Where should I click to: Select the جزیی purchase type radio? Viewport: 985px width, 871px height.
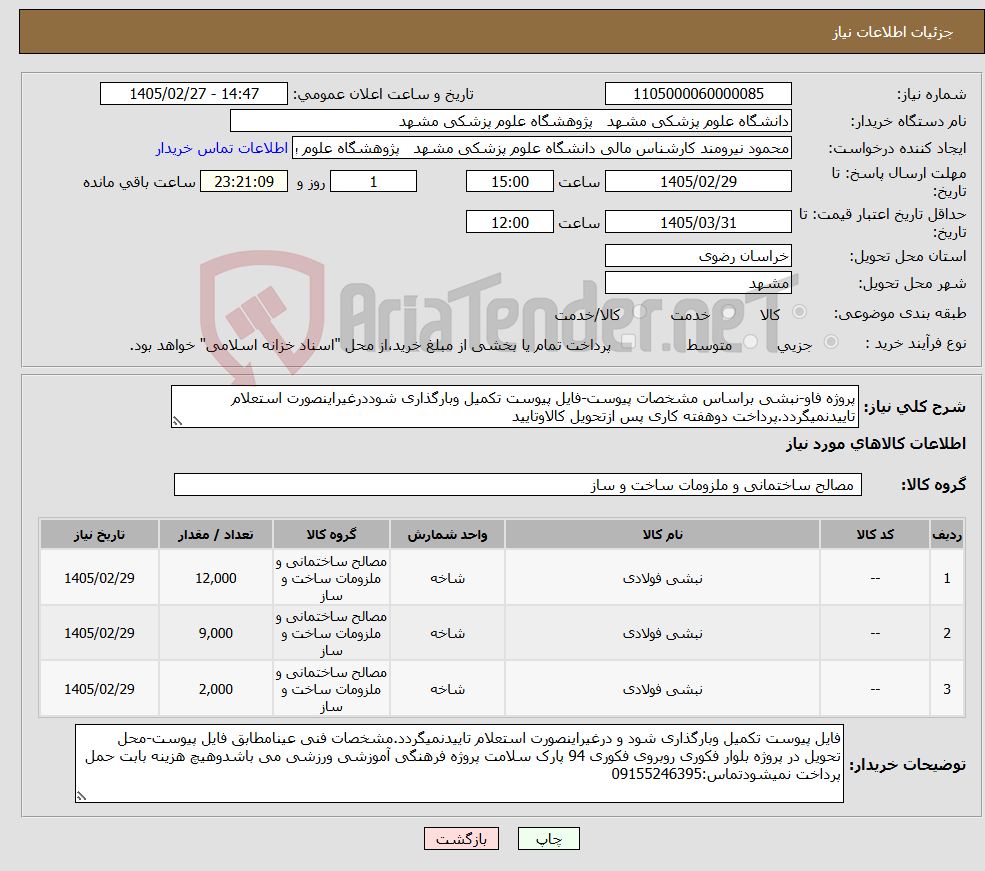(x=831, y=342)
